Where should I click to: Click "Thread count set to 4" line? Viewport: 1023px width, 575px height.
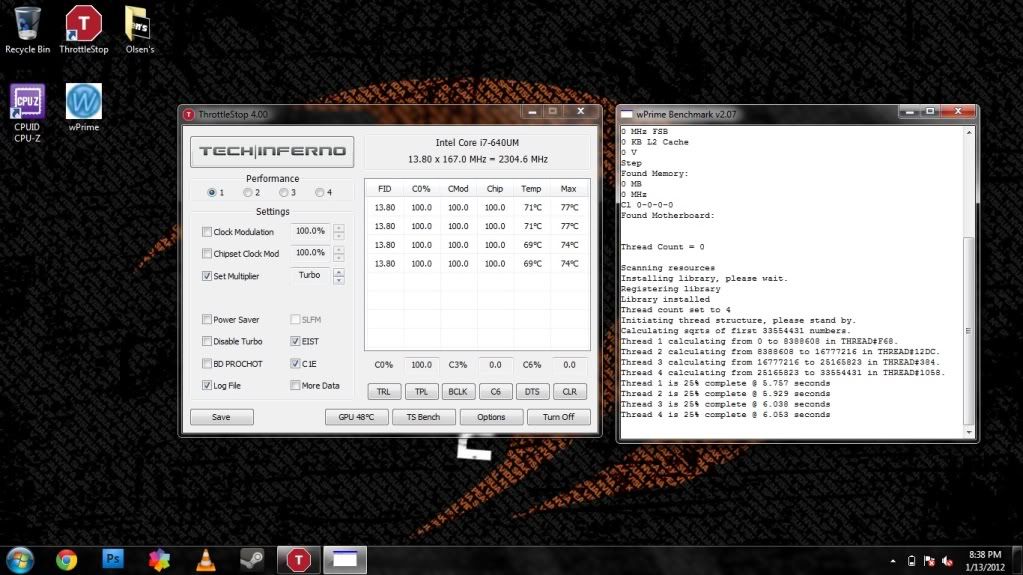tap(676, 310)
